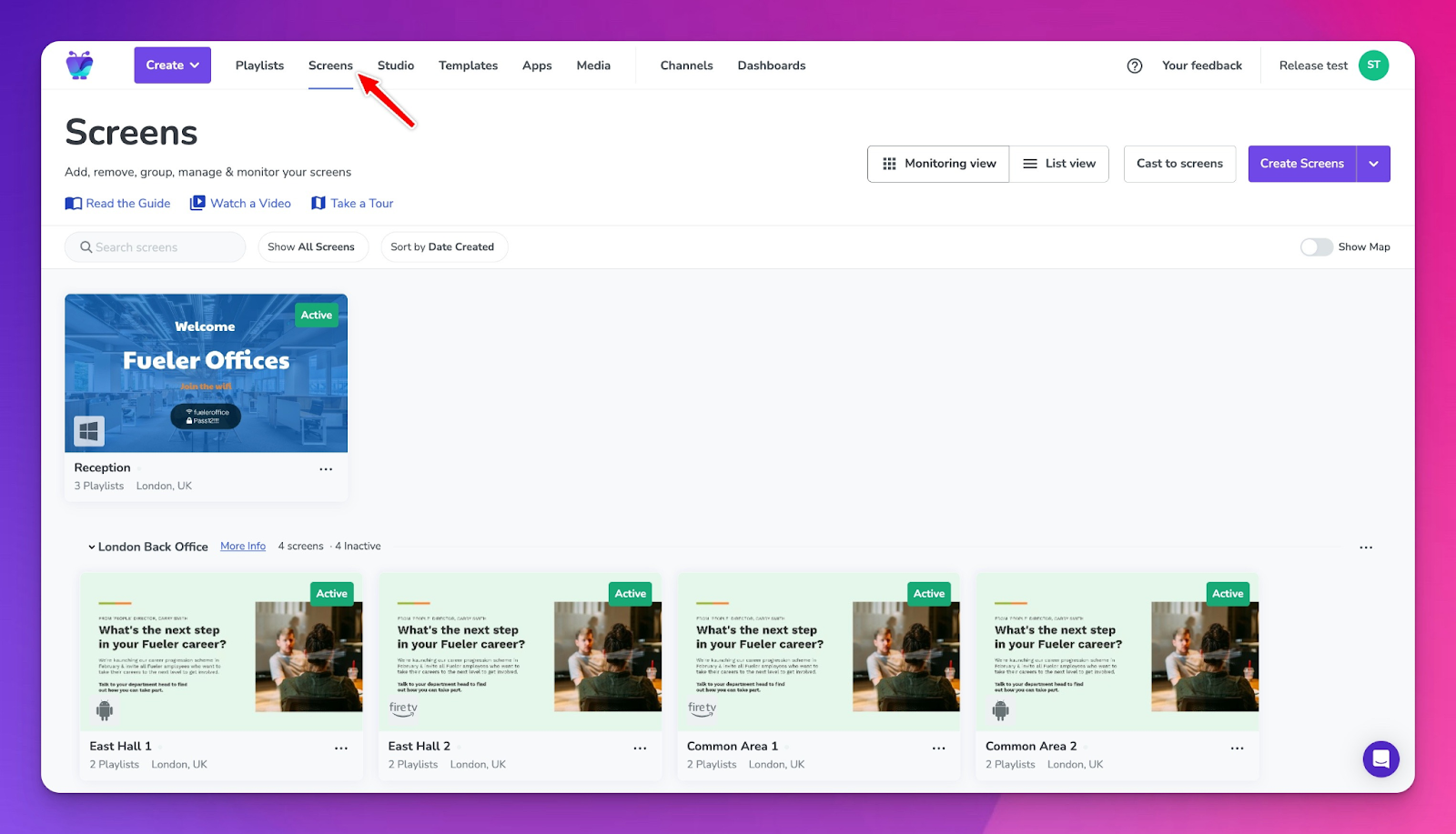Open Reception screen's three-dot menu

(x=326, y=469)
